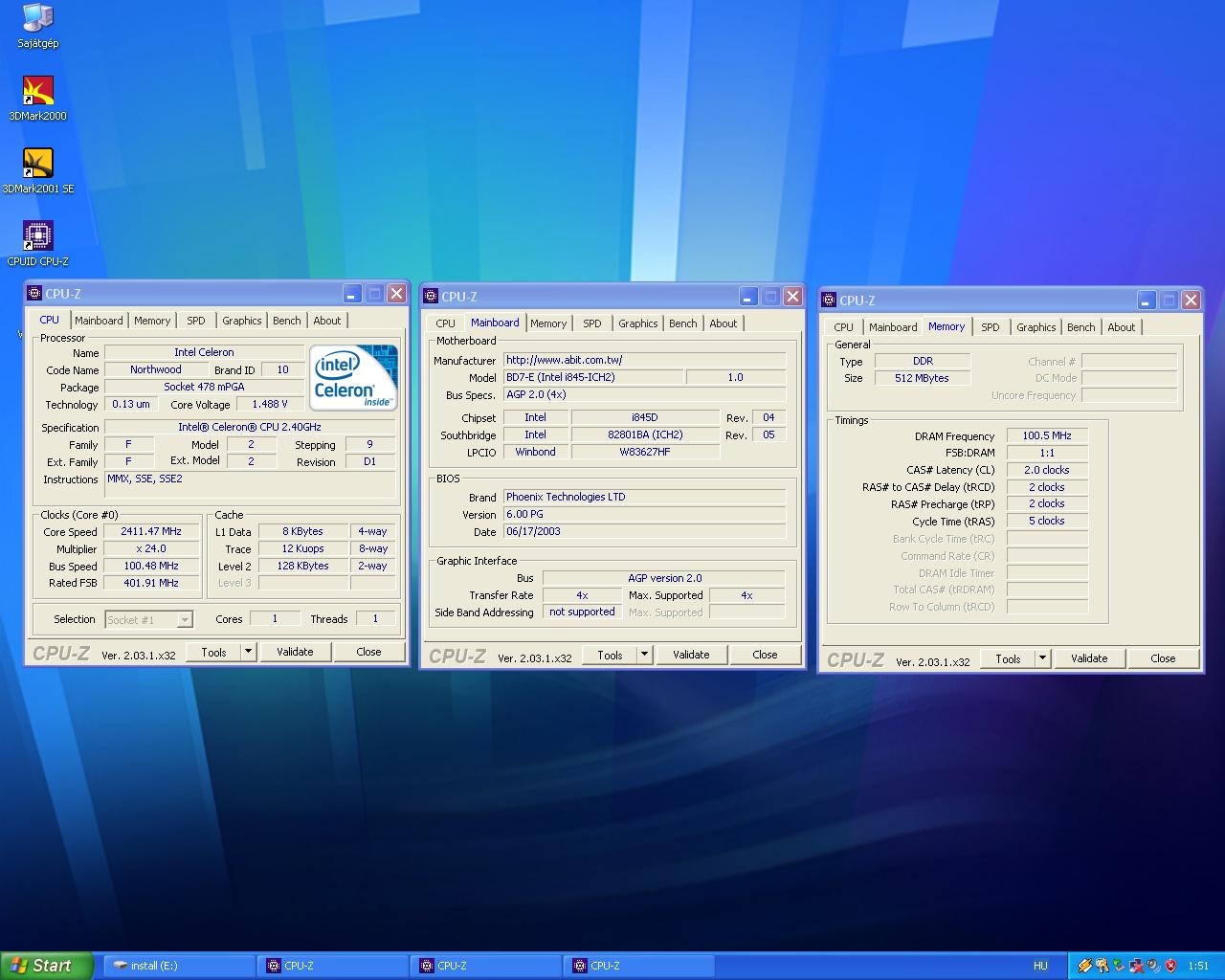
Task: Minimize the CPU-Z CPU window
Action: click(352, 294)
